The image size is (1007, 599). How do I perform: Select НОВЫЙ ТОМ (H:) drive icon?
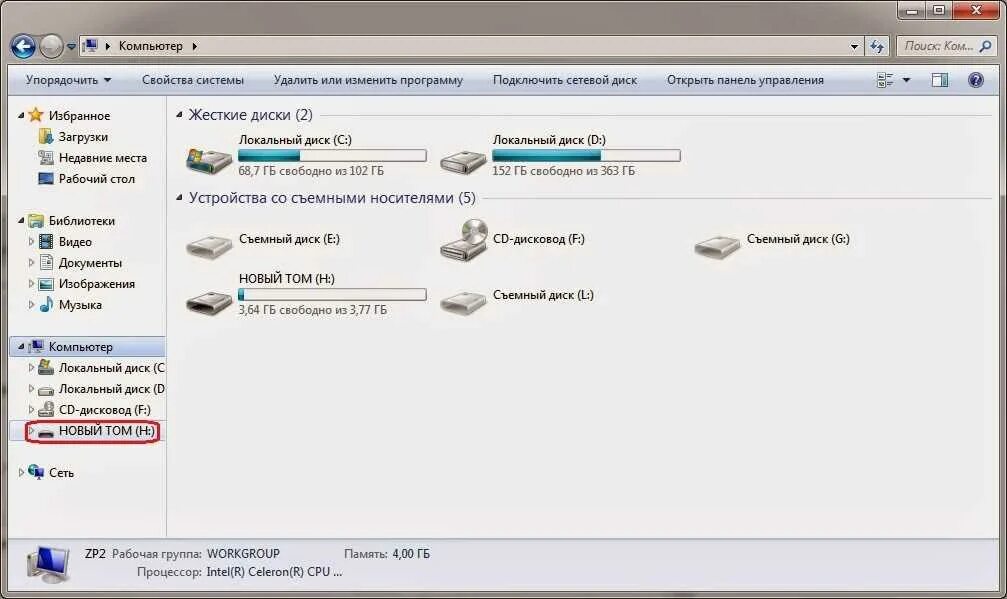point(209,302)
